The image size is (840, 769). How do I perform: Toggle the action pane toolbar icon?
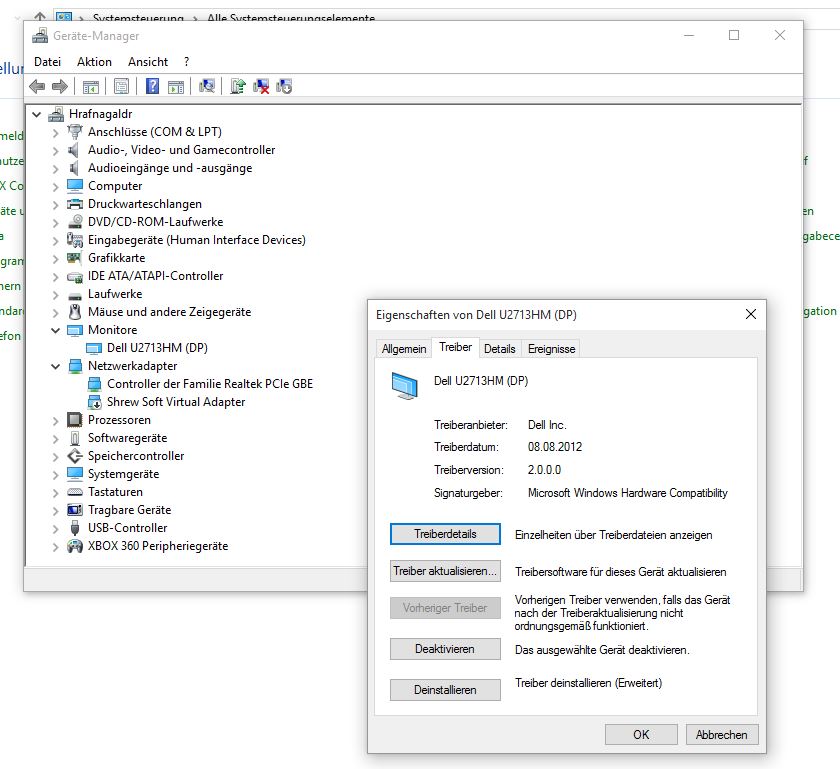(176, 86)
